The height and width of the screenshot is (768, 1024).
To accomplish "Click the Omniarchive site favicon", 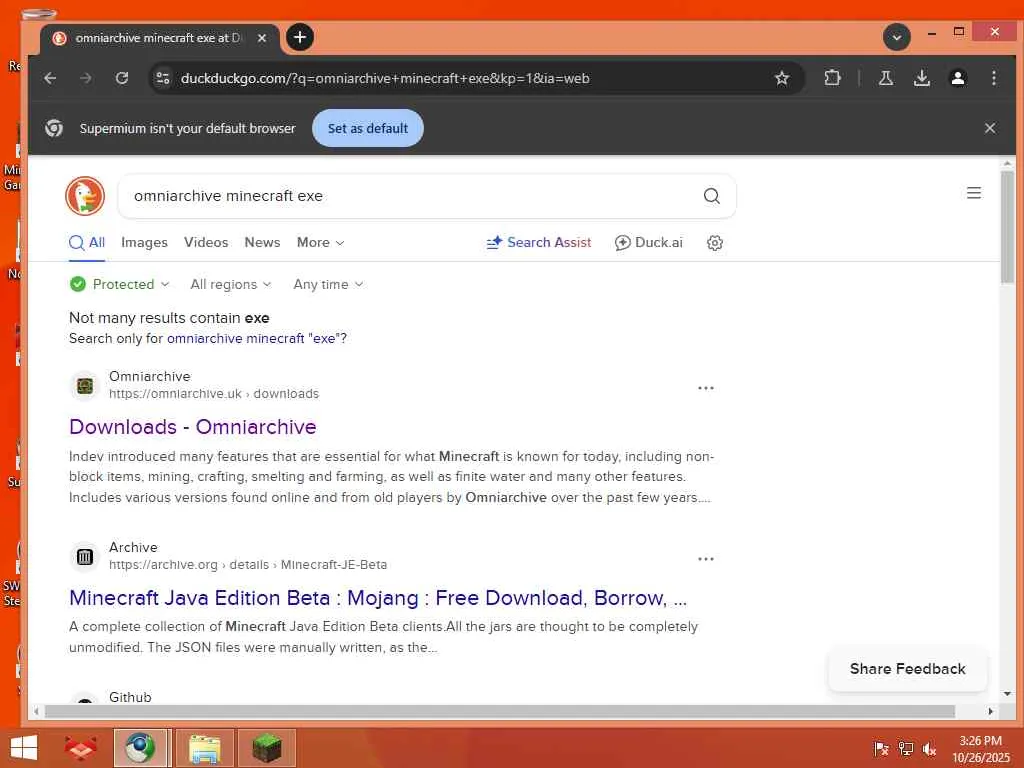I will (x=85, y=385).
